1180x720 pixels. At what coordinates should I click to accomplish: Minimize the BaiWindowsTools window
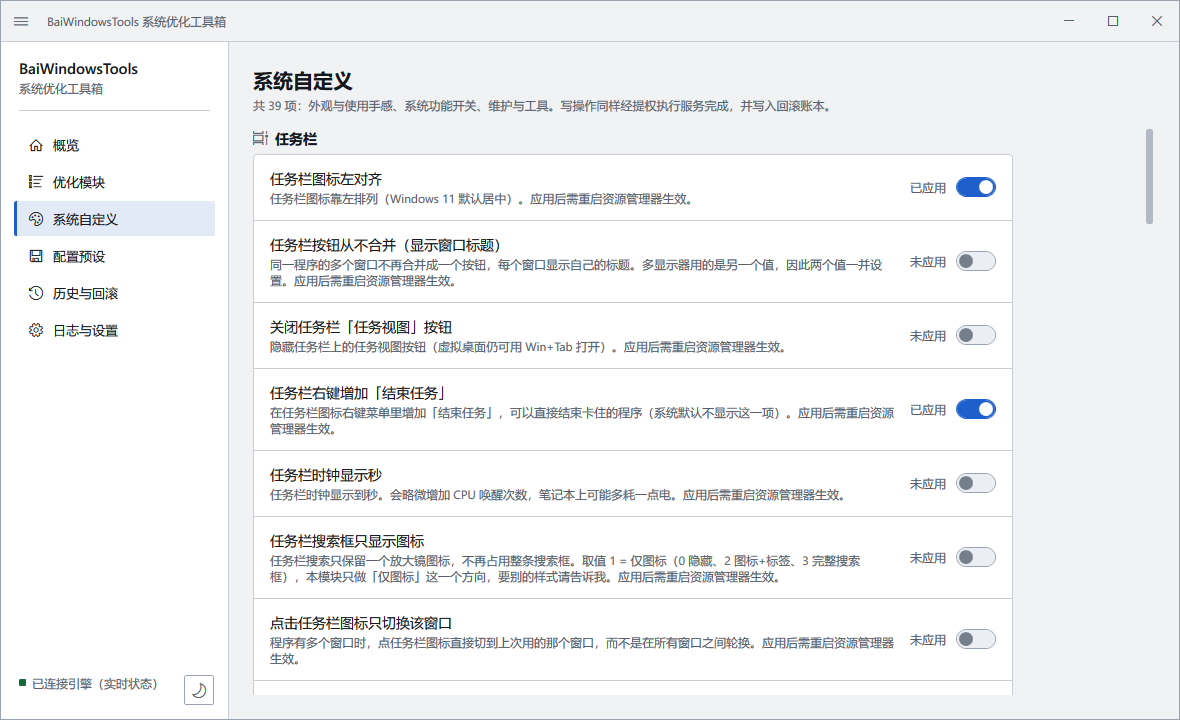pyautogui.click(x=1069, y=21)
